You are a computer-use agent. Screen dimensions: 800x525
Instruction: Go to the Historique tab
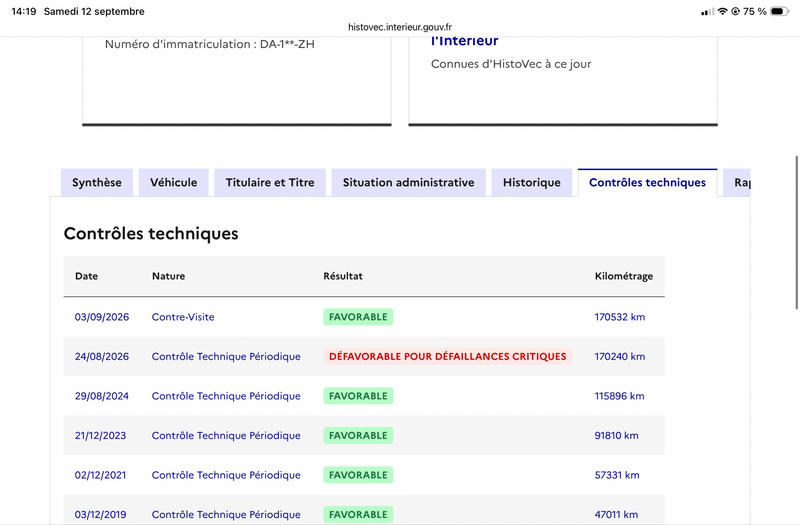point(532,183)
